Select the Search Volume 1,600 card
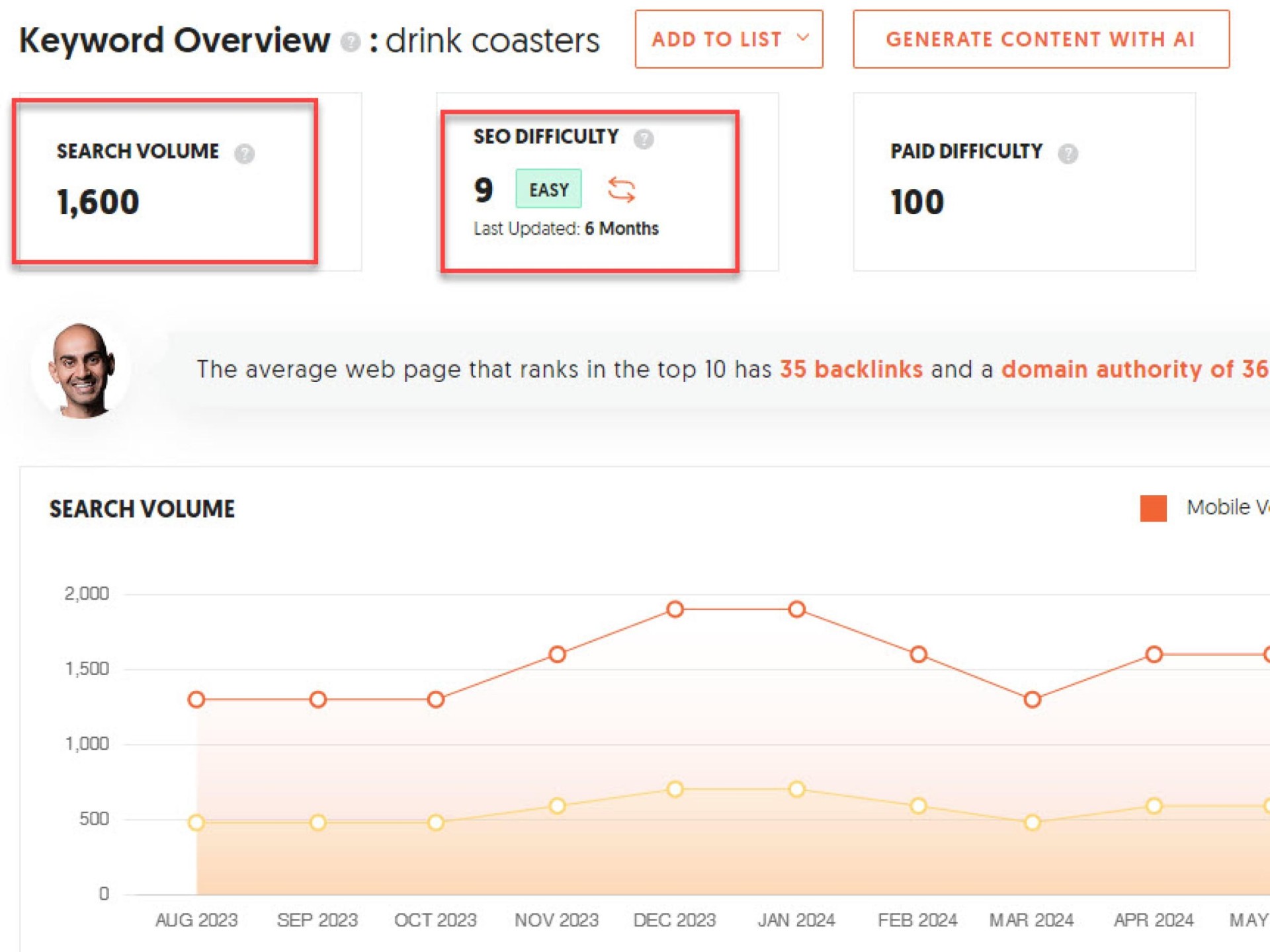1270x952 pixels. pyautogui.click(x=165, y=181)
